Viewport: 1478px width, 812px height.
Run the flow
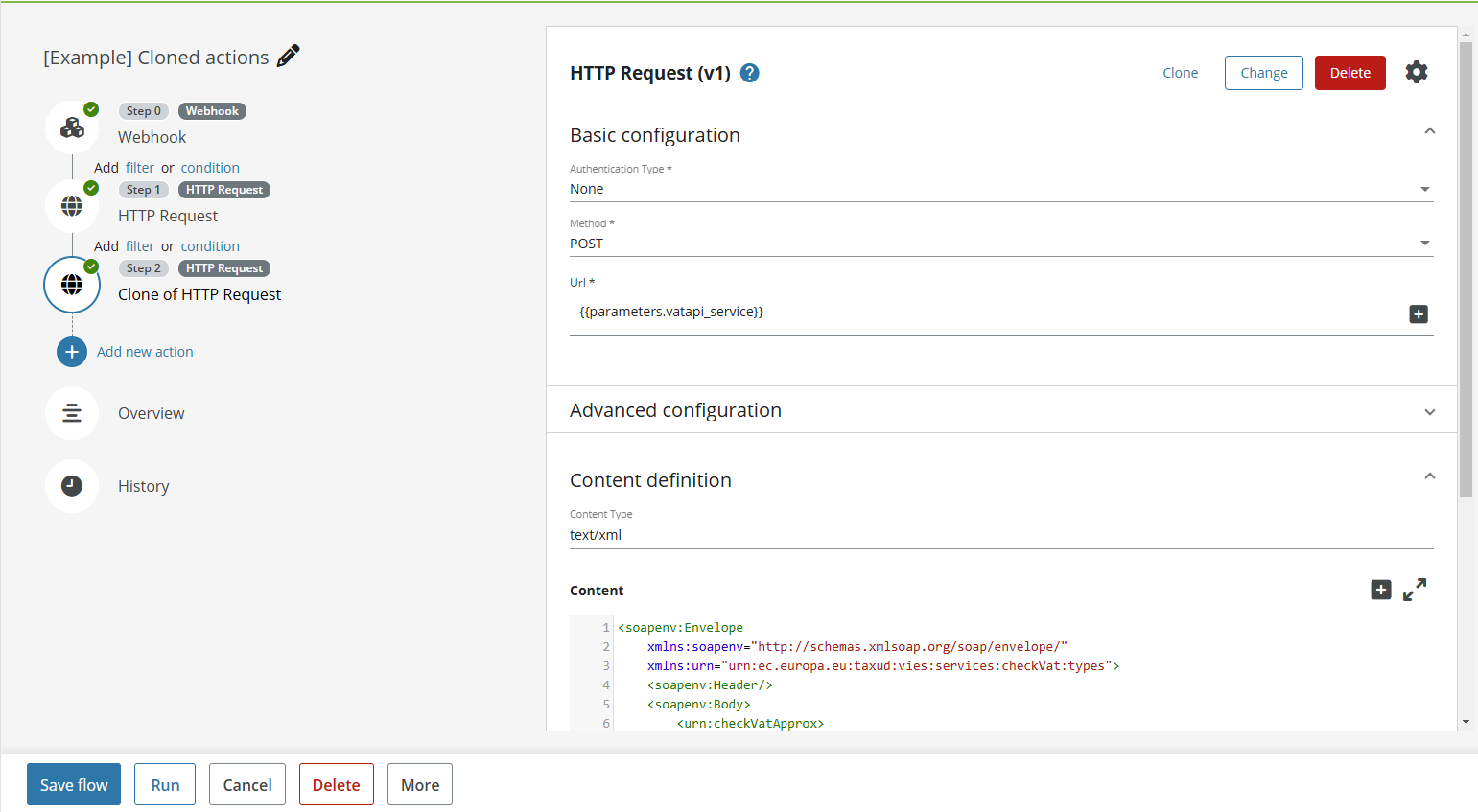coord(165,784)
